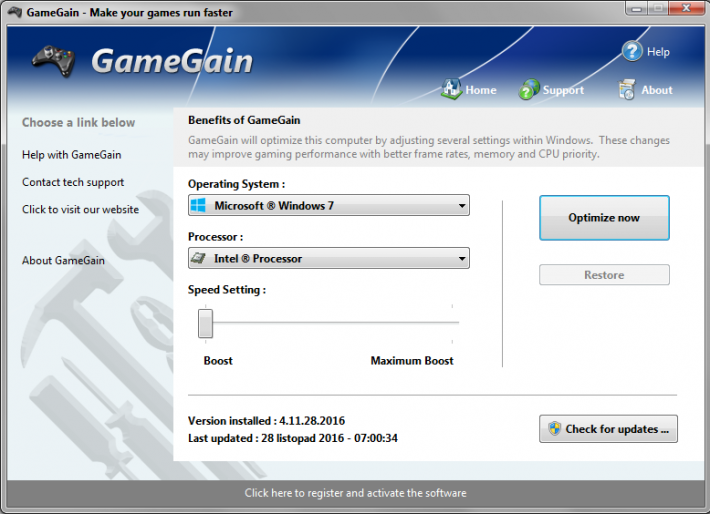Open the Processor dropdown
The width and height of the screenshot is (710, 514).
coord(329,258)
